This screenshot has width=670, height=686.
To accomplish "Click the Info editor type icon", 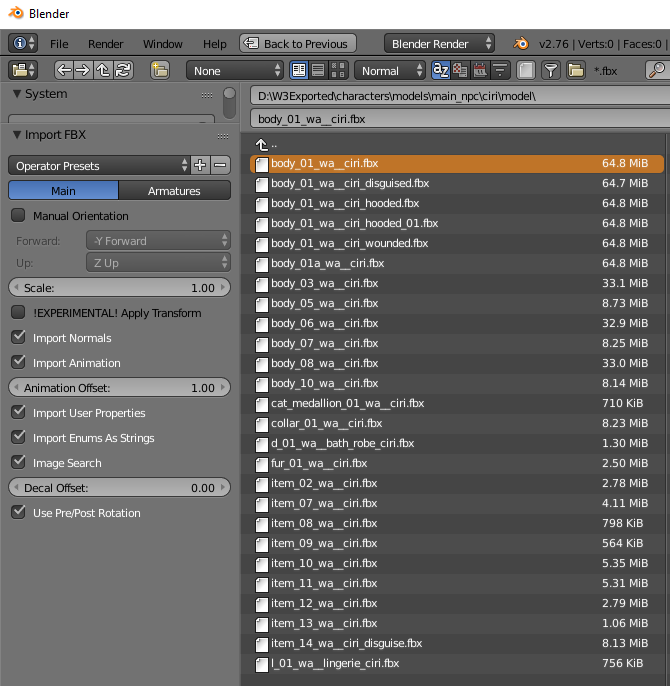I will pos(23,43).
